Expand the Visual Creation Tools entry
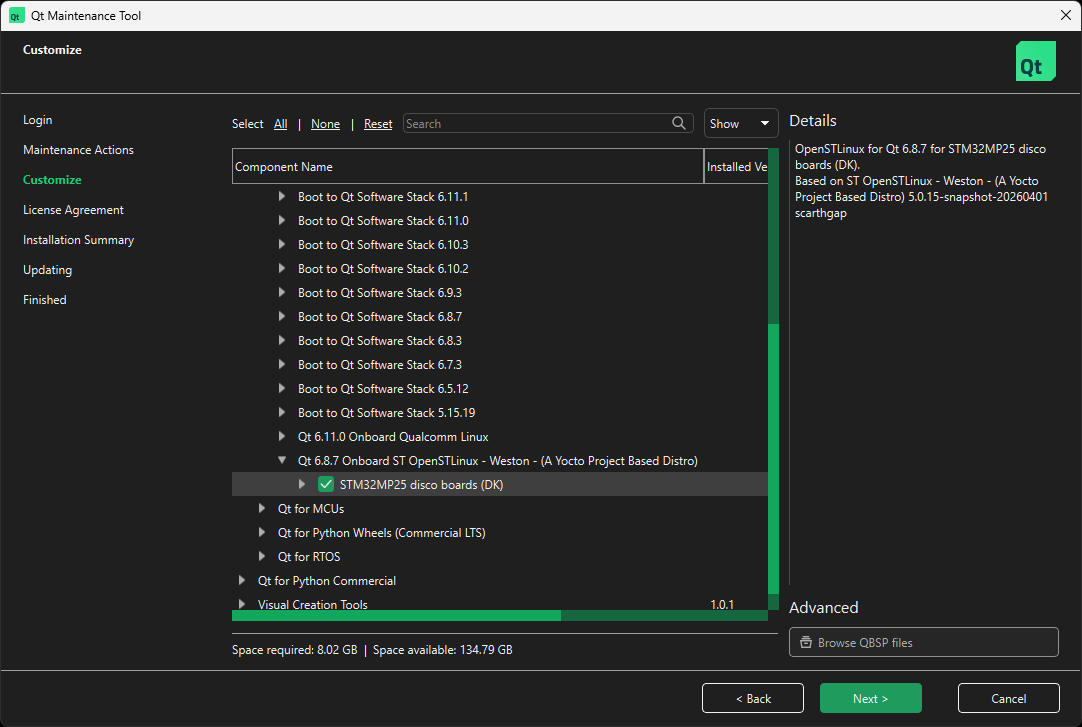Screen dimensions: 1082x727 coord(242,604)
